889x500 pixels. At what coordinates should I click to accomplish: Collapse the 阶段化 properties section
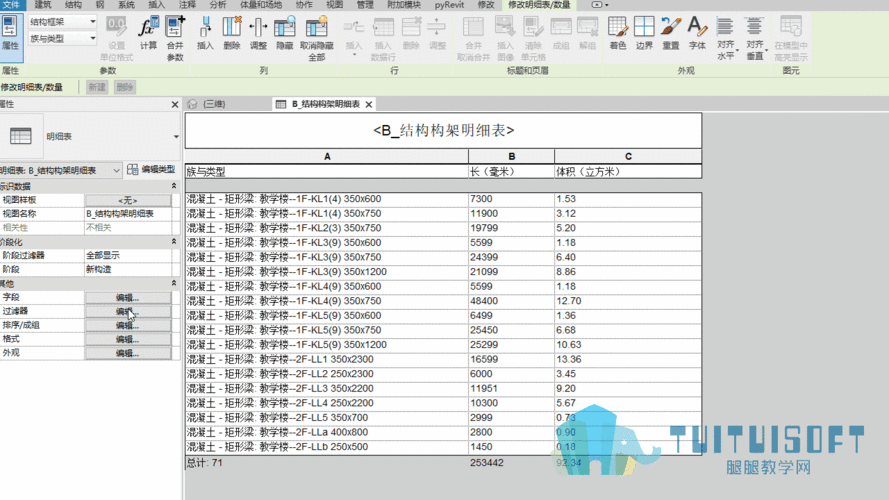tap(176, 241)
